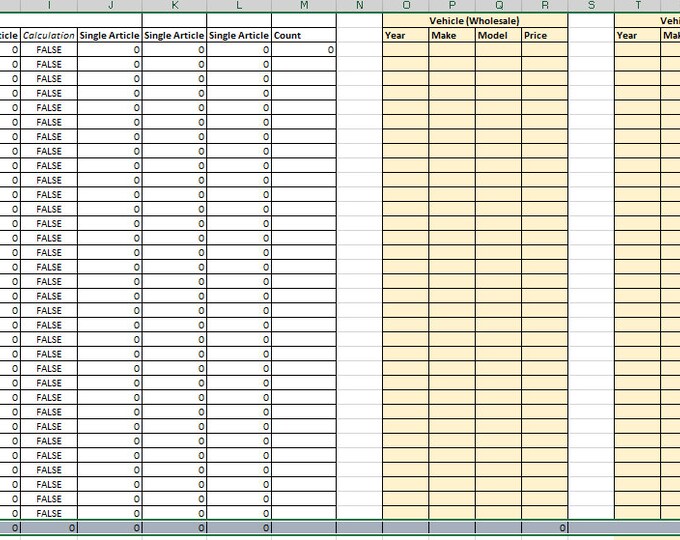Click the Count value 0 in column M
Viewport: 680px width, 540px height.
pyautogui.click(x=304, y=50)
